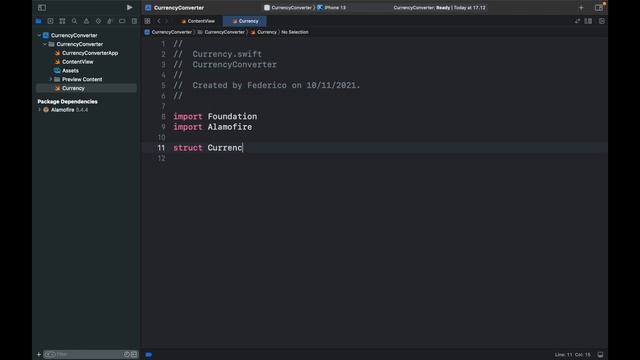Click the Created by Federico comment
This screenshot has width=640, height=360.
tap(267, 85)
